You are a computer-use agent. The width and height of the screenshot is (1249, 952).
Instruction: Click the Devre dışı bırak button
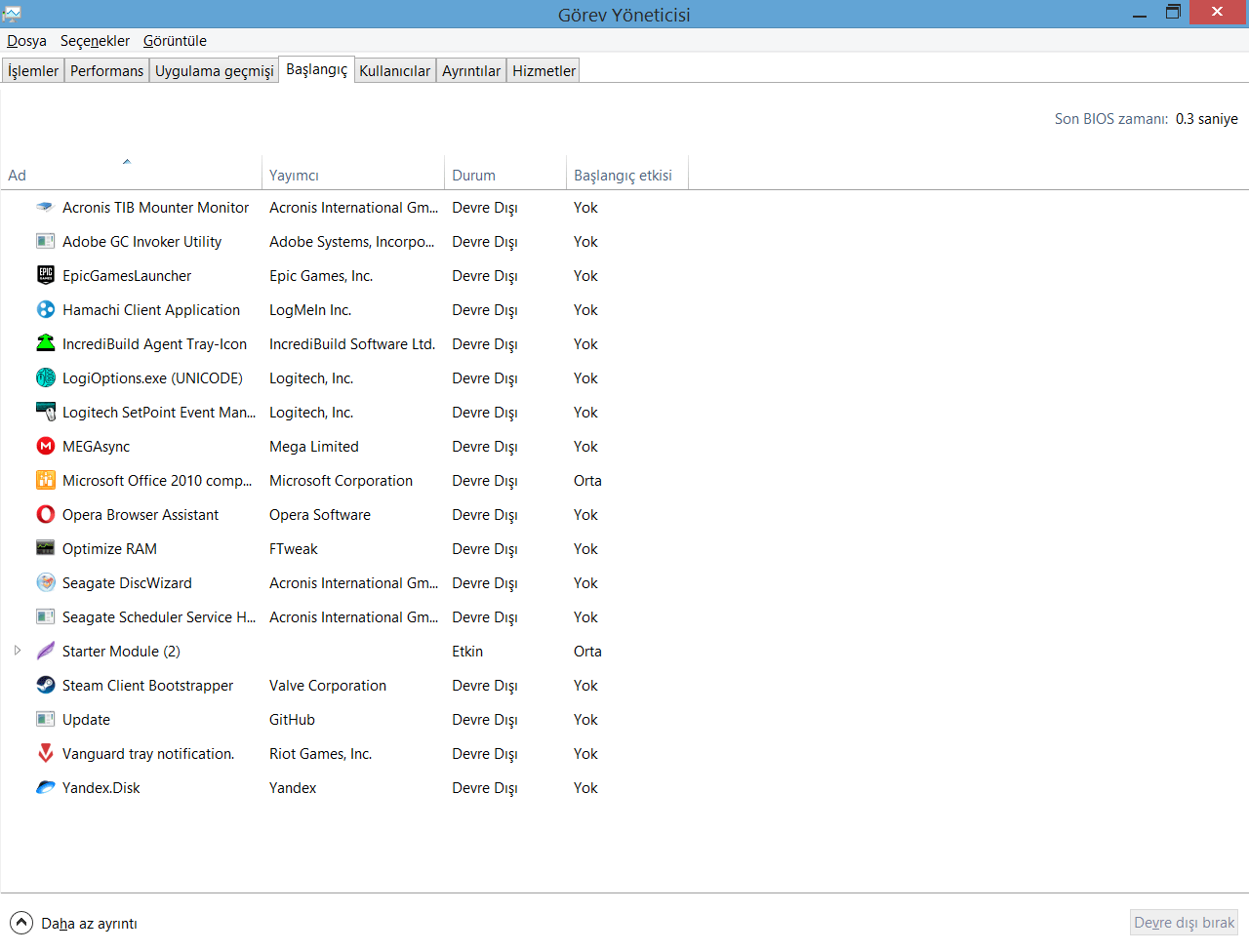pos(1184,923)
